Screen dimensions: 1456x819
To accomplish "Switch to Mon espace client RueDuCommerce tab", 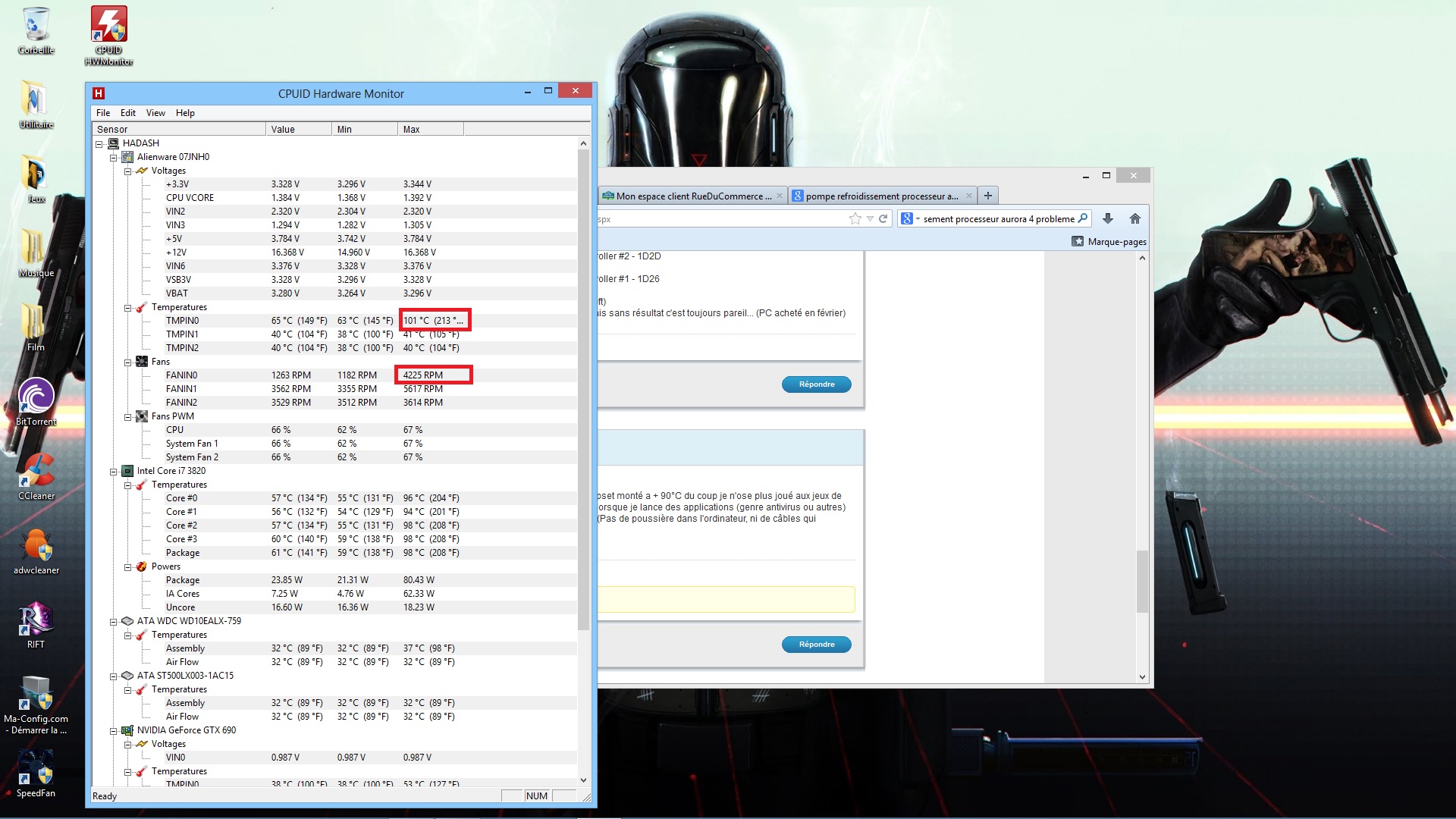I will click(692, 196).
